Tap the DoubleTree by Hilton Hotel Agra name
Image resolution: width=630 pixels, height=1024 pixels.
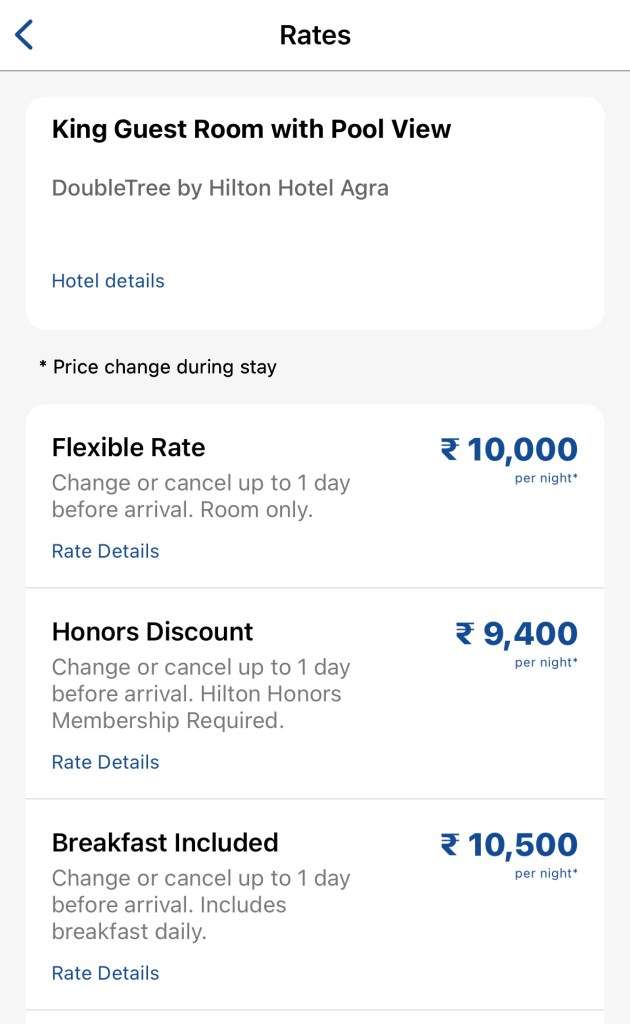point(220,188)
